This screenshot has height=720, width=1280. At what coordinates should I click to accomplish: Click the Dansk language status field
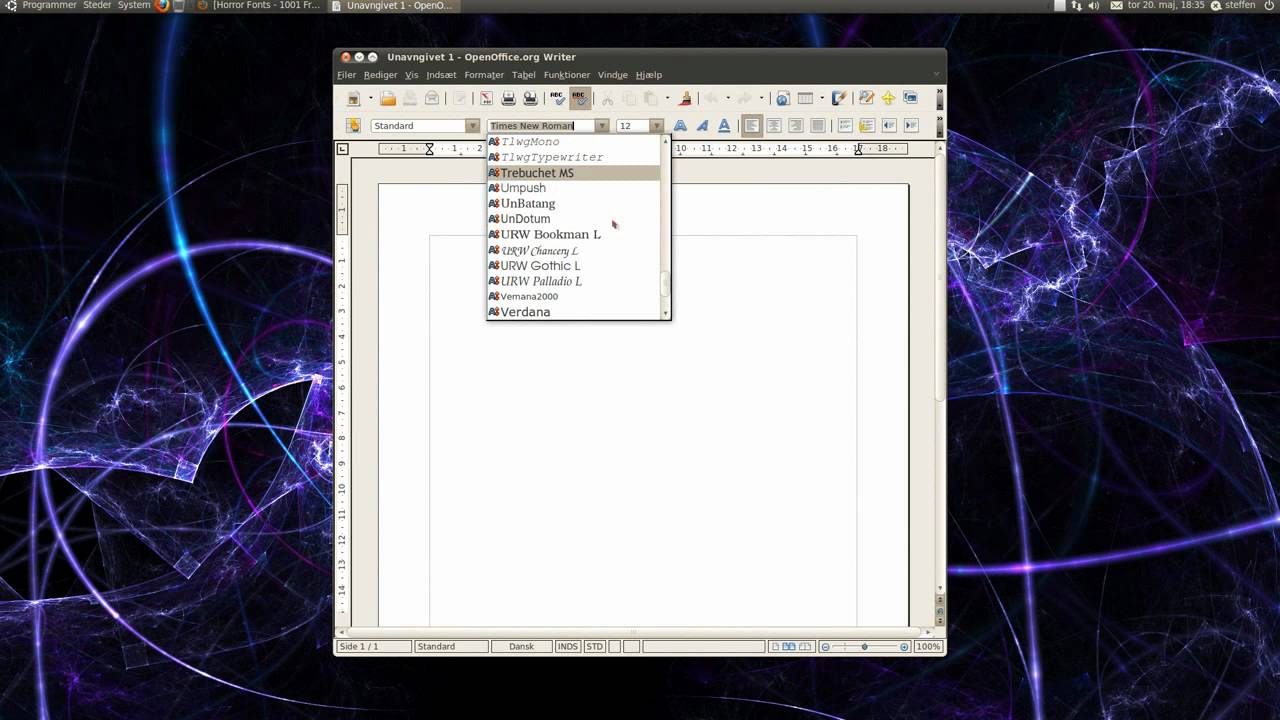pyautogui.click(x=522, y=647)
